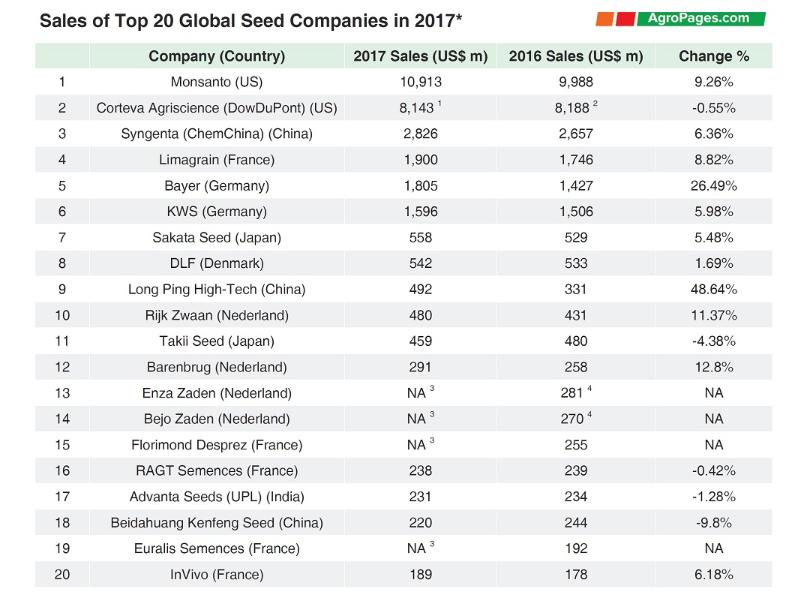The image size is (797, 596).
Task: Click the Limagrain (France) cell
Action: coord(216,160)
